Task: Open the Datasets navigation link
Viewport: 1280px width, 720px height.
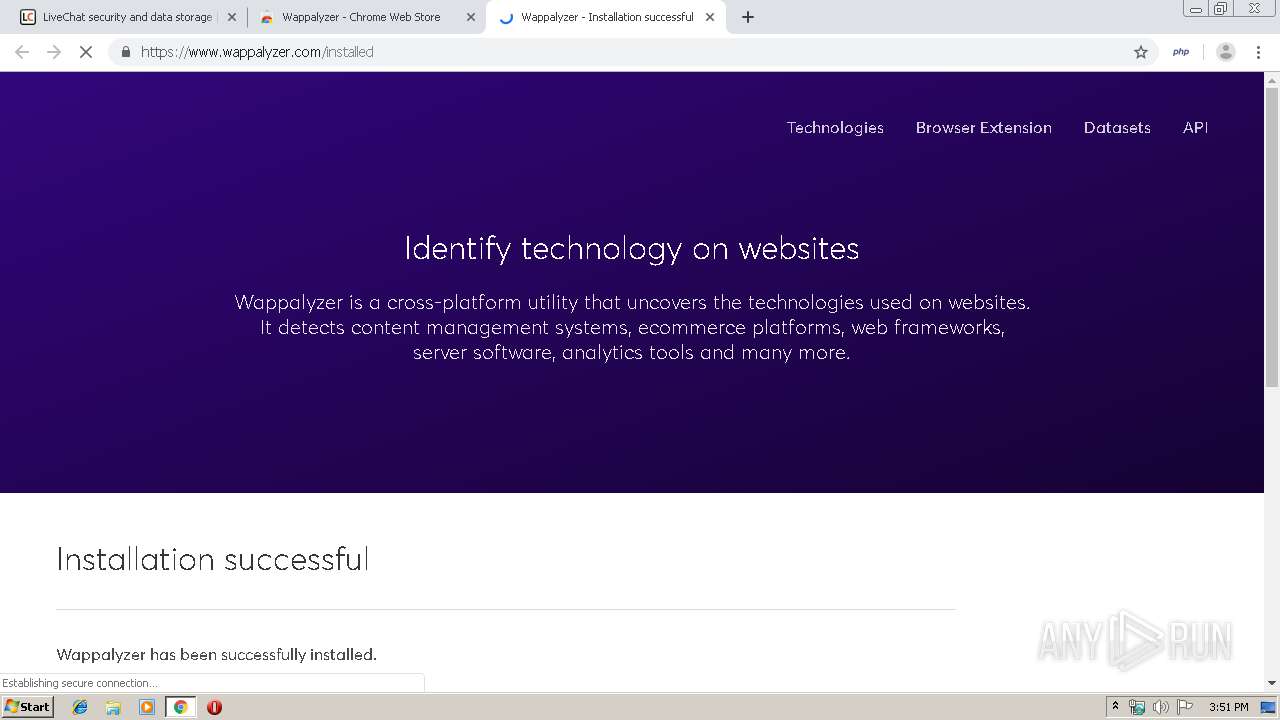Action: click(1117, 128)
